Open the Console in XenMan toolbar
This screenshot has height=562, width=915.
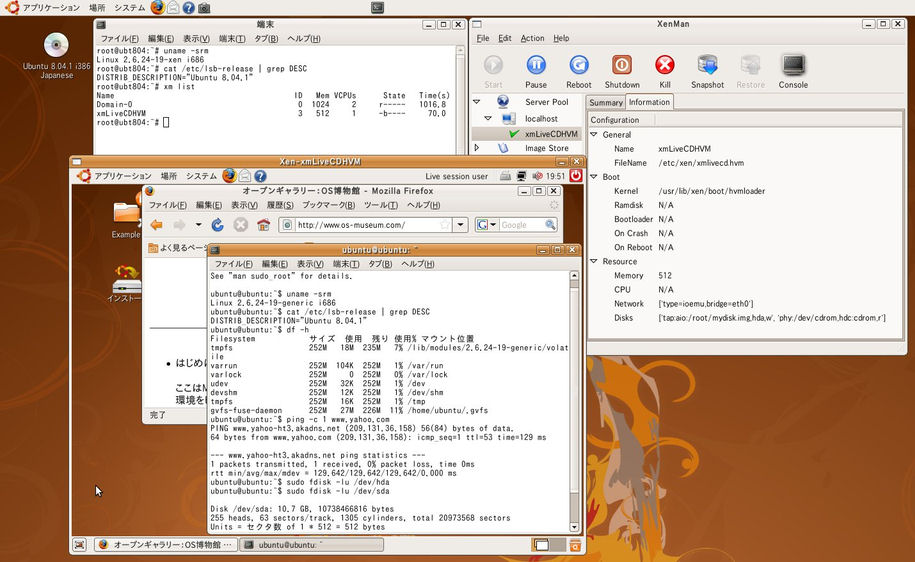pos(794,65)
